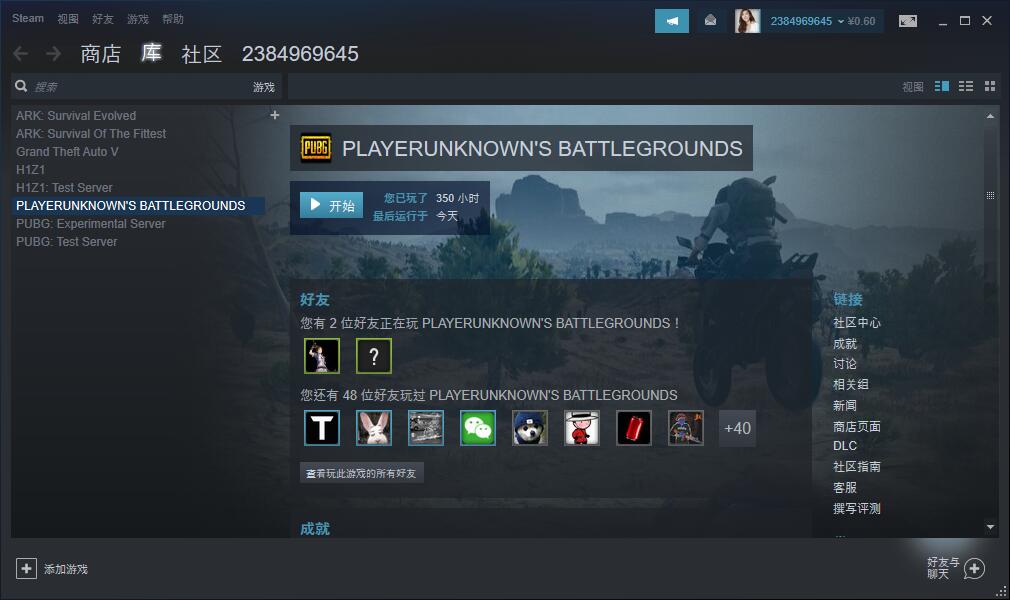
Task: Open the DLC link
Action: tap(844, 446)
